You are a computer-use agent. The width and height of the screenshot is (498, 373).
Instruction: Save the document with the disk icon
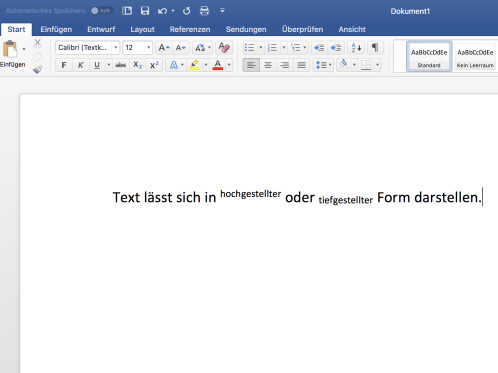(145, 11)
